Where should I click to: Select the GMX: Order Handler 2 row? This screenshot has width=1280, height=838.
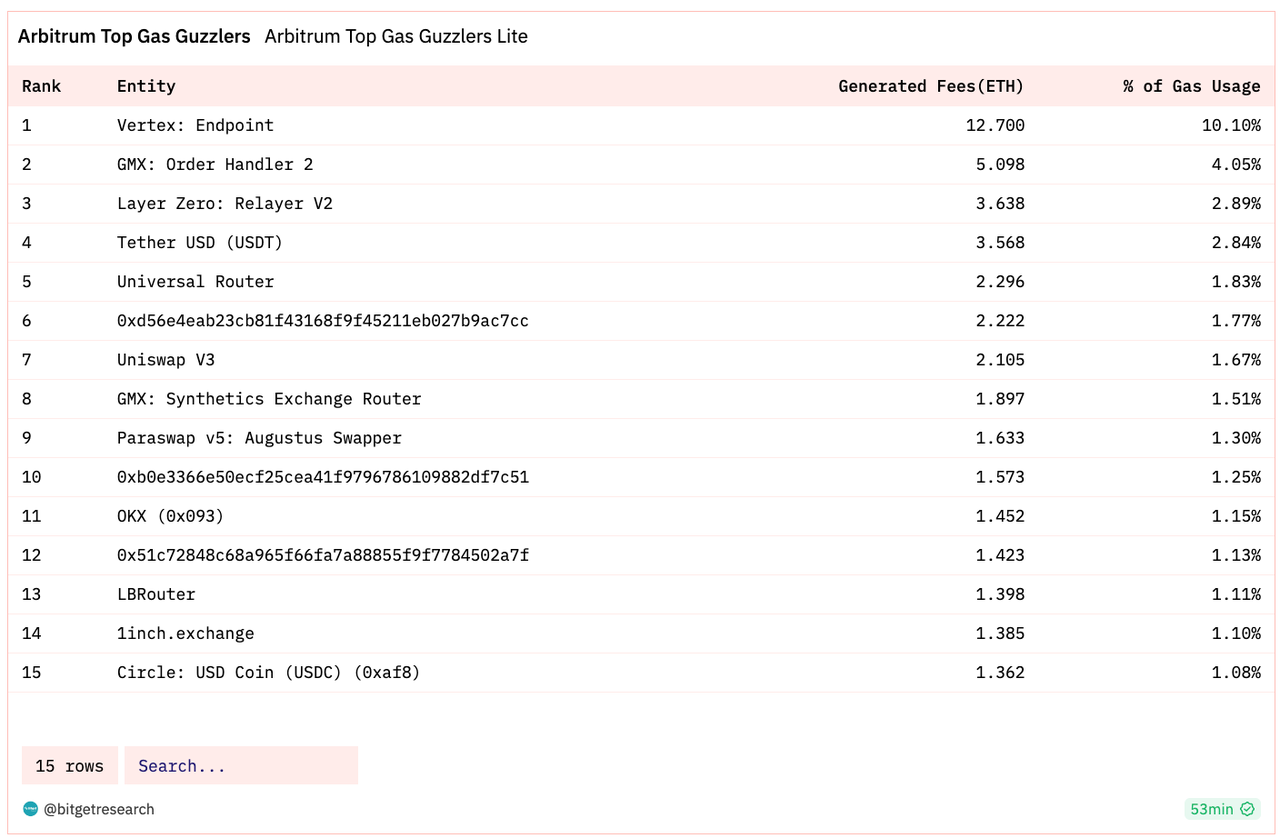pos(215,164)
